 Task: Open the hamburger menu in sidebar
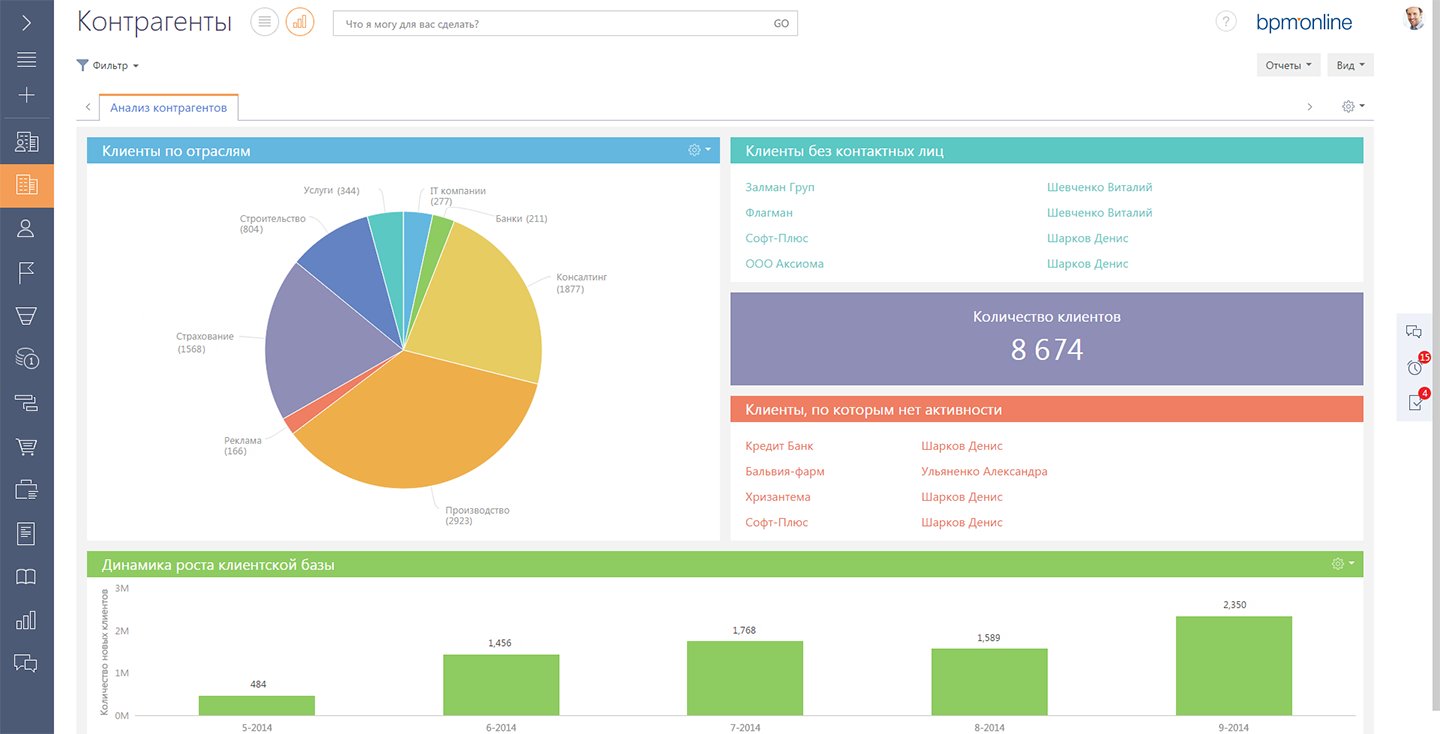pos(27,60)
